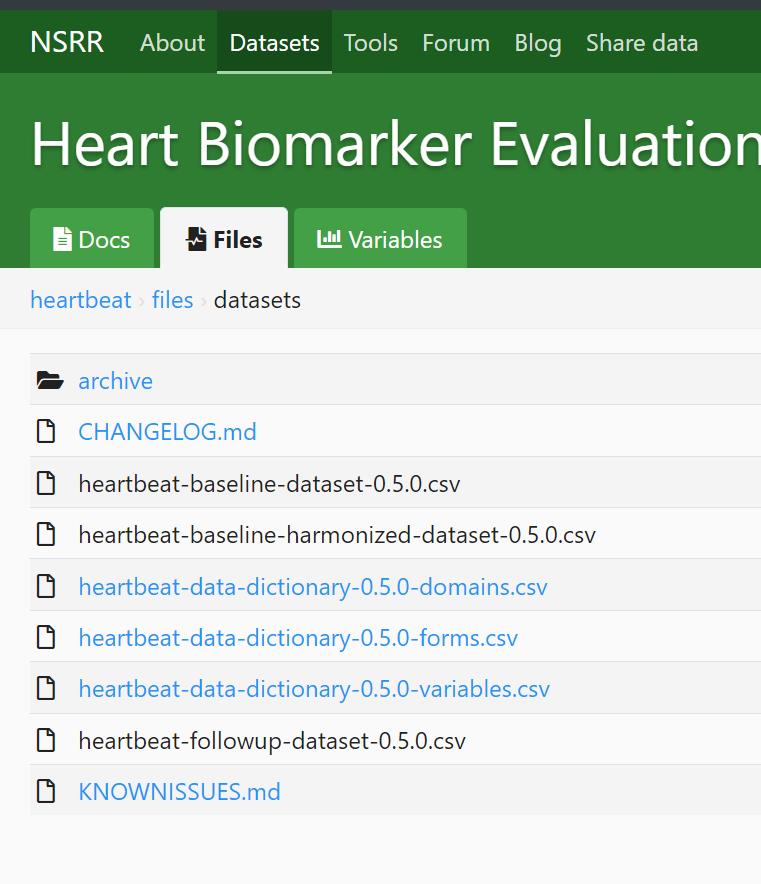Click the file icon beside heartbeat-baseline-dataset-0.5.0.csv
Image resolution: width=761 pixels, height=884 pixels.
(45, 482)
